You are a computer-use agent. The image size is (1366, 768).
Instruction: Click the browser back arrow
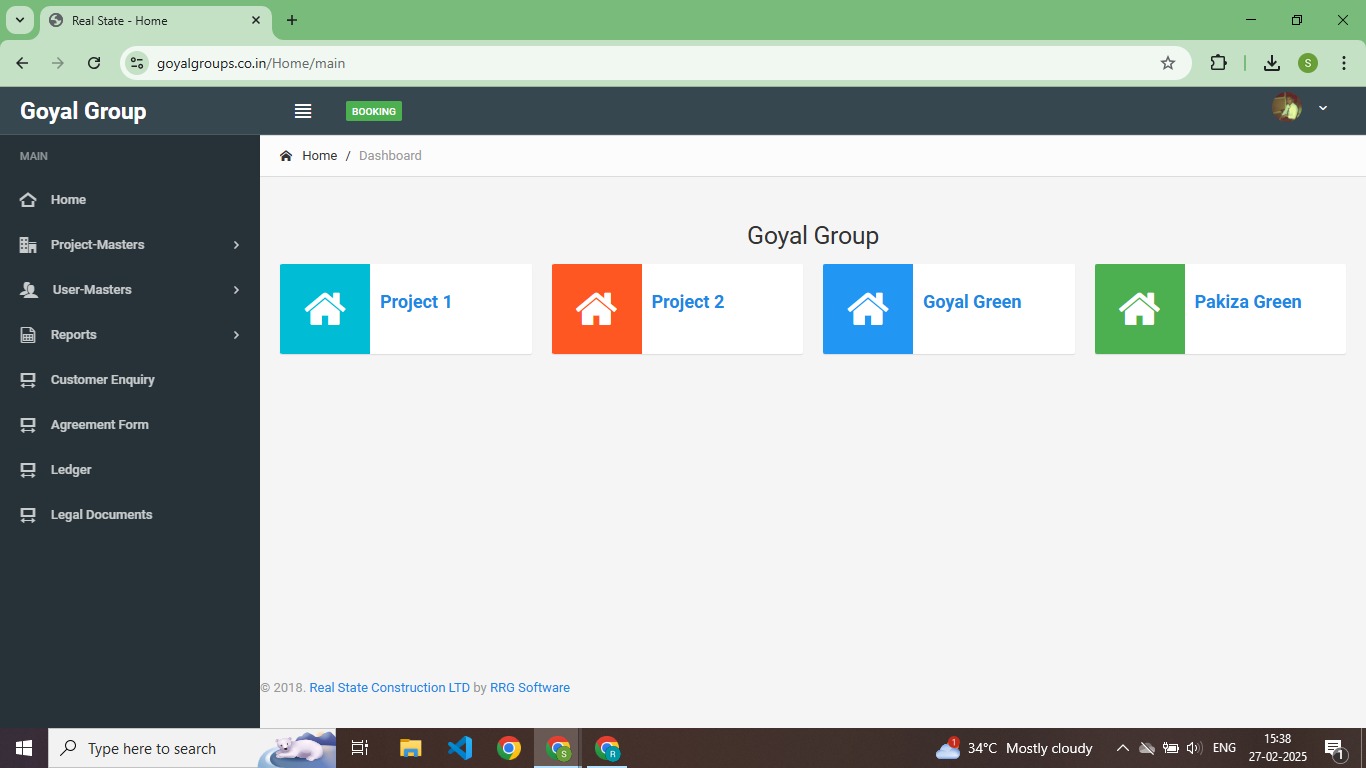click(22, 63)
